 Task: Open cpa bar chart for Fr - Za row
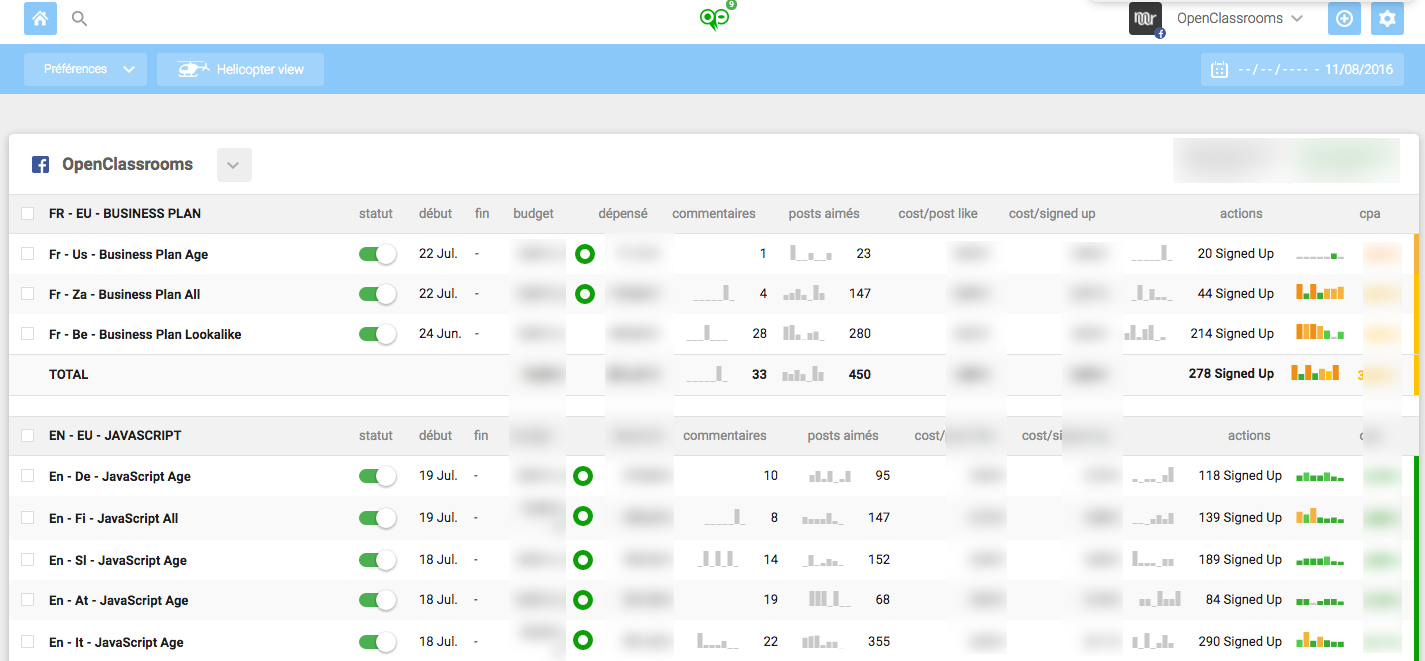(1320, 292)
